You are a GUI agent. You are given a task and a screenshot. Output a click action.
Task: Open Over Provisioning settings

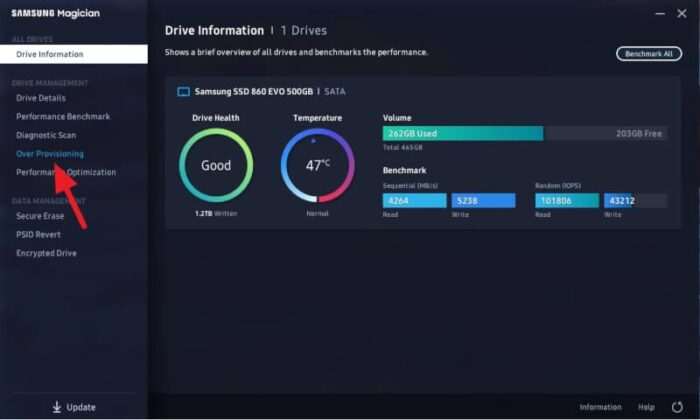[x=50, y=154]
